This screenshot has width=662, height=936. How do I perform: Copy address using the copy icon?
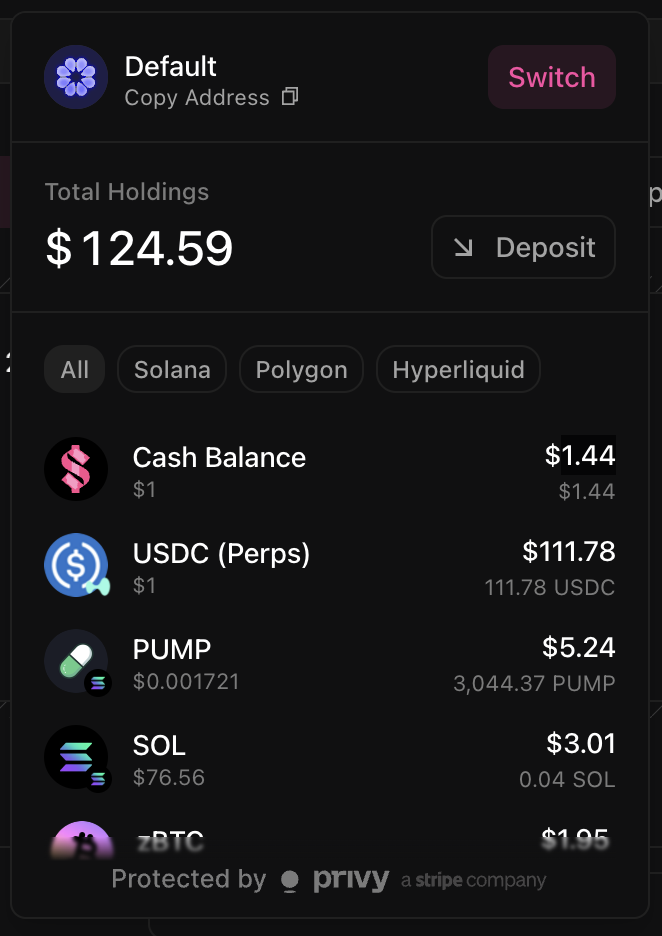pyautogui.click(x=290, y=97)
